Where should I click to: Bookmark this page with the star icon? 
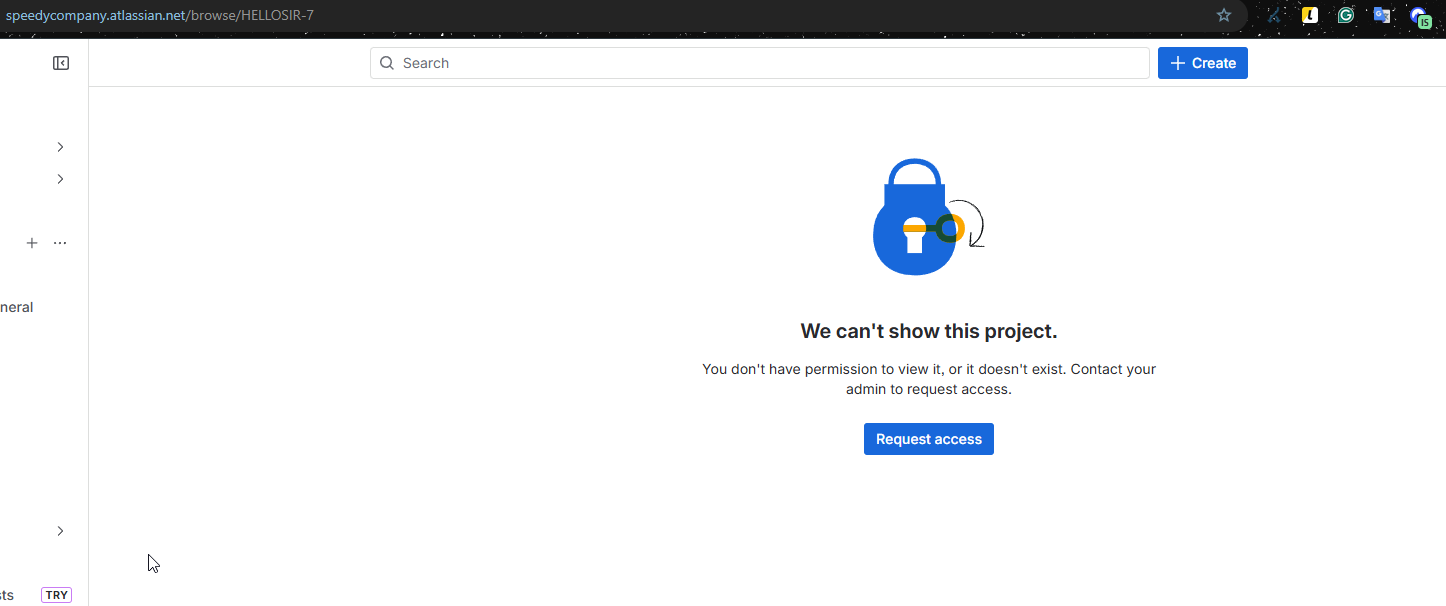(1224, 15)
